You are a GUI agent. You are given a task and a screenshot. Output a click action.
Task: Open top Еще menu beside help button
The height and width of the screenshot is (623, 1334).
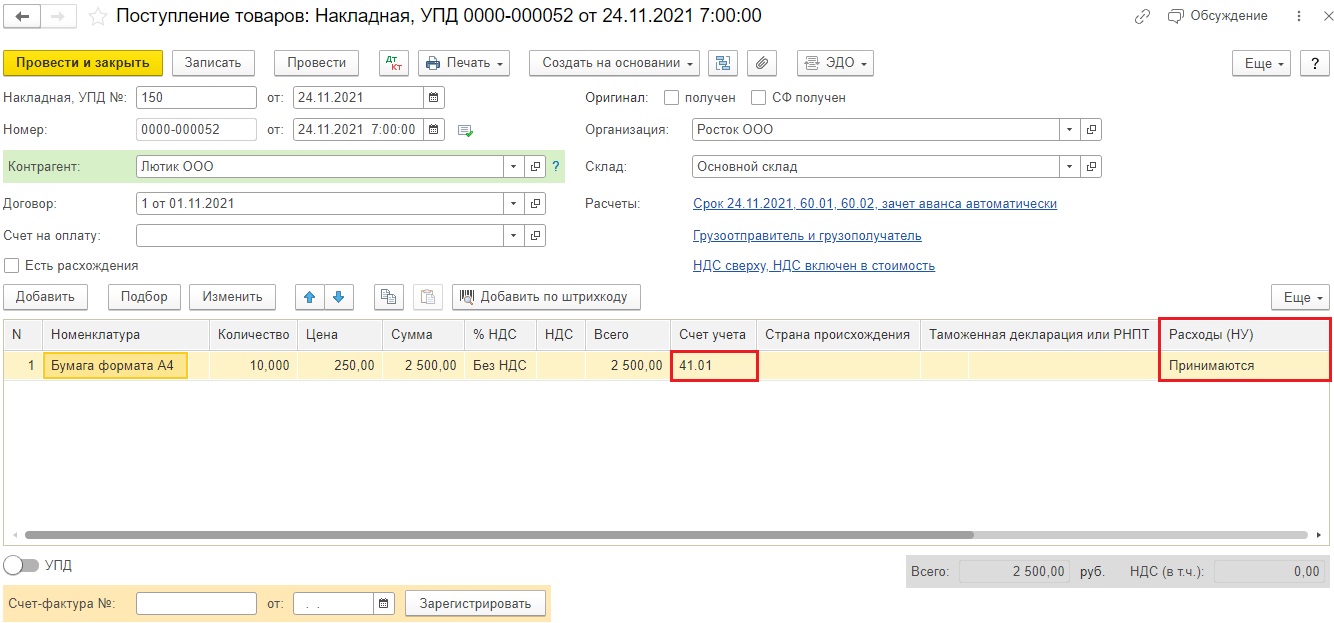click(x=1261, y=63)
